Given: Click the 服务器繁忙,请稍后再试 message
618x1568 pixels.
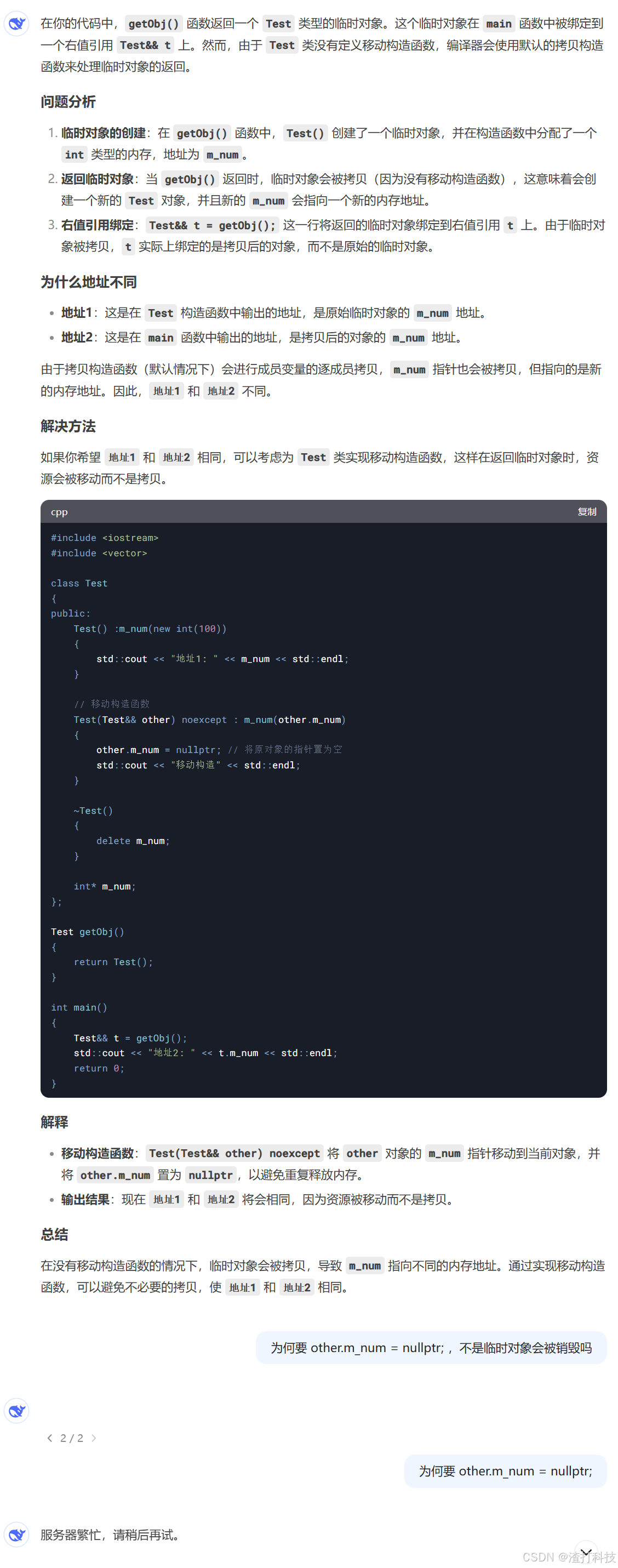Looking at the screenshot, I should [x=112, y=1535].
